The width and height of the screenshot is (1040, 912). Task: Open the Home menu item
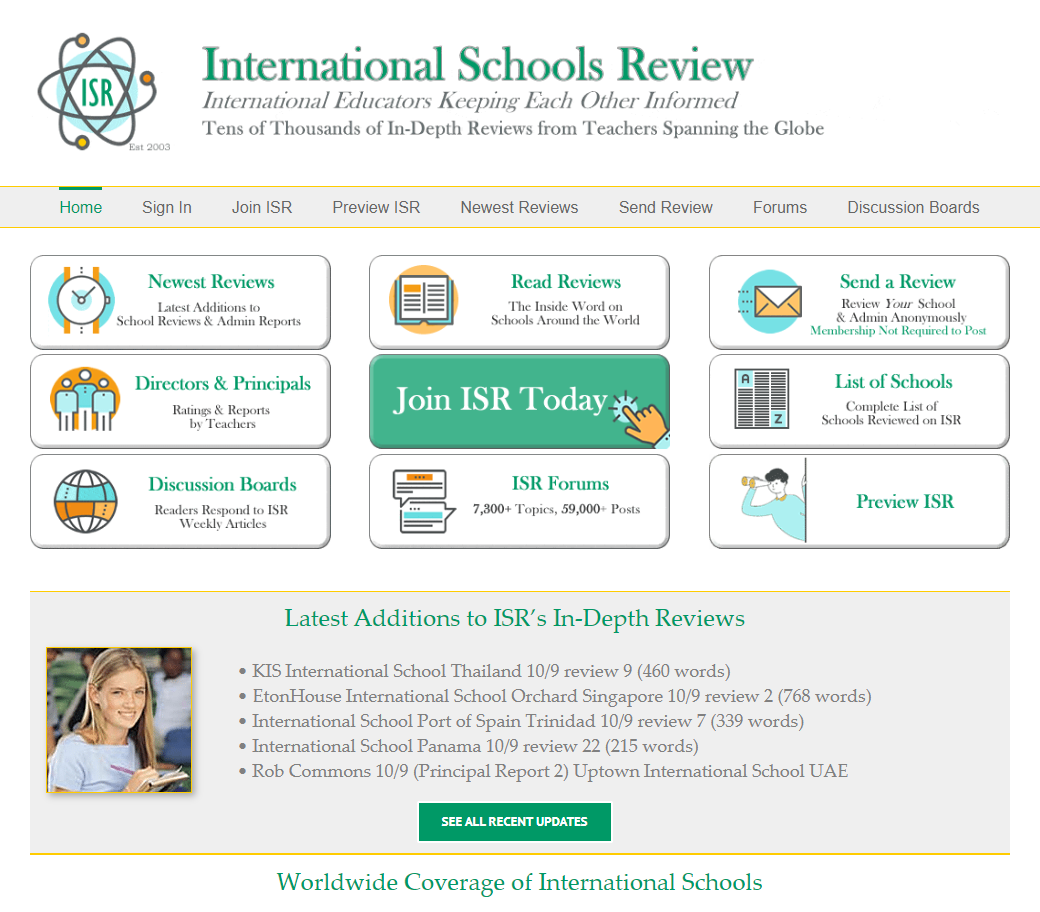[80, 208]
